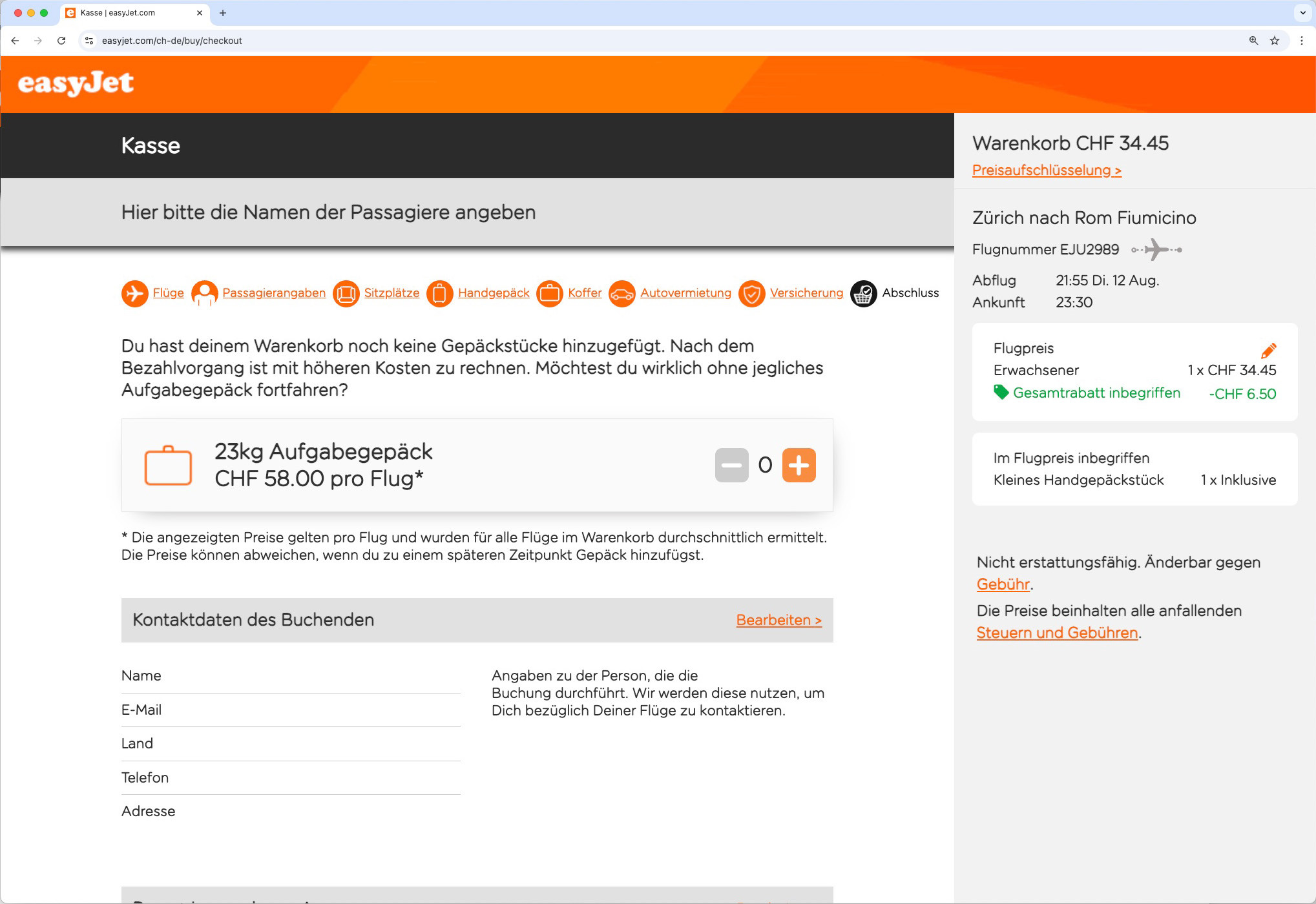Click the orange luggage icon by 23kg Aufgabegepäck
This screenshot has height=904, width=1316.
(168, 465)
